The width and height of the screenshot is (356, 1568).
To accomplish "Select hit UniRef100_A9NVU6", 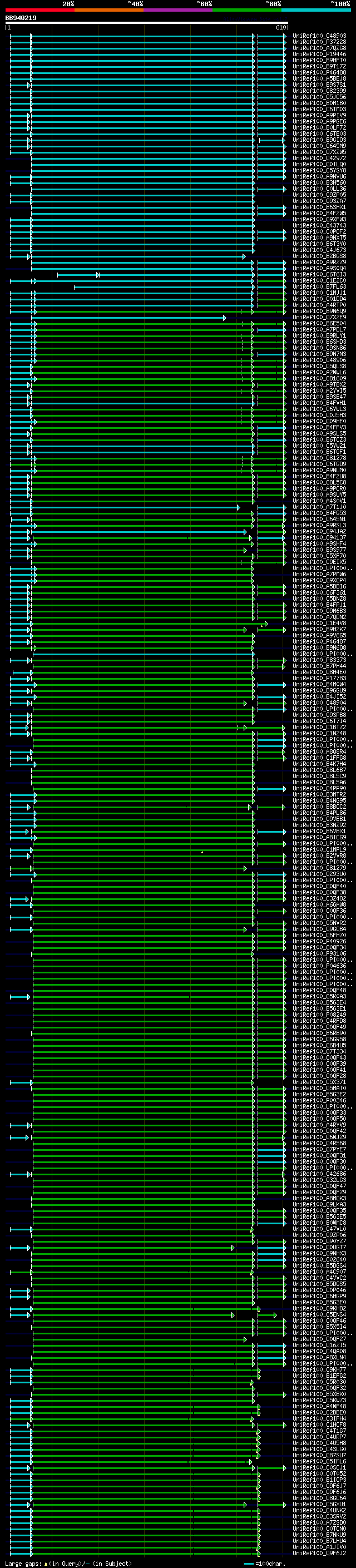I will [x=319, y=176].
